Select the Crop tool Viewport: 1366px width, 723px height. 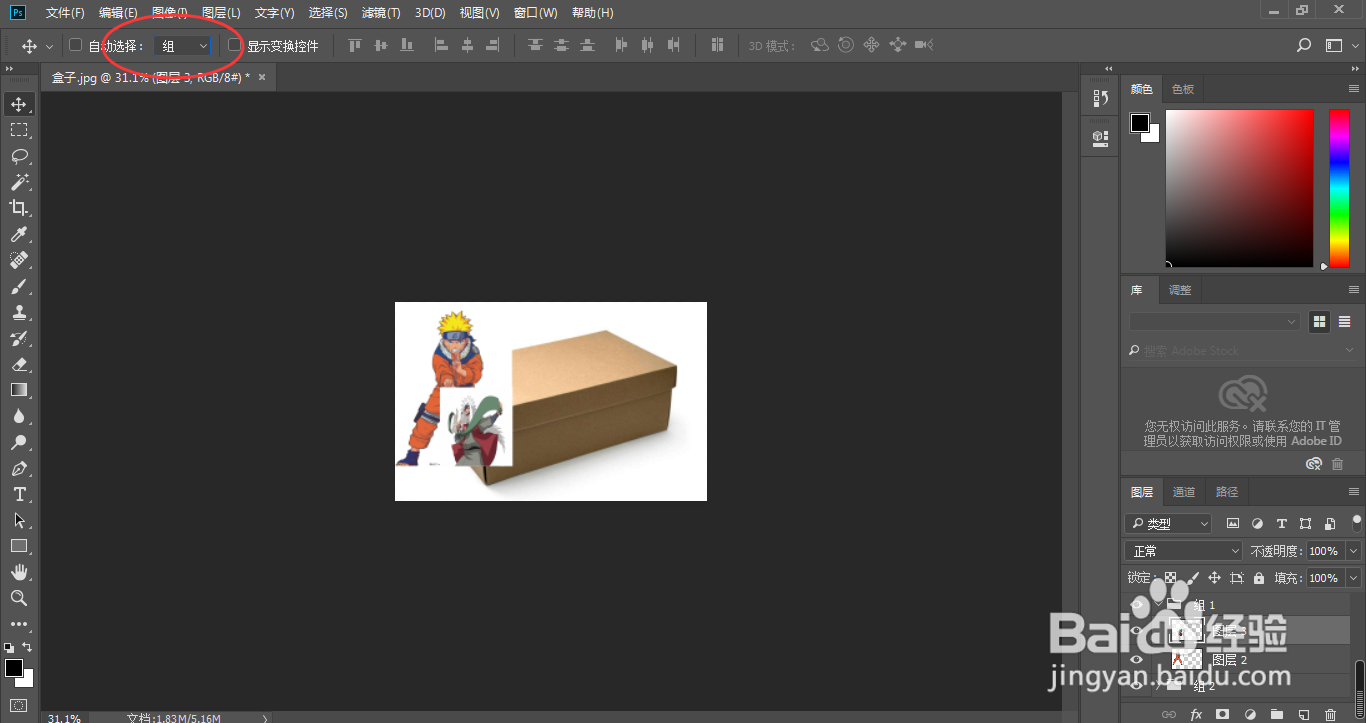[19, 208]
